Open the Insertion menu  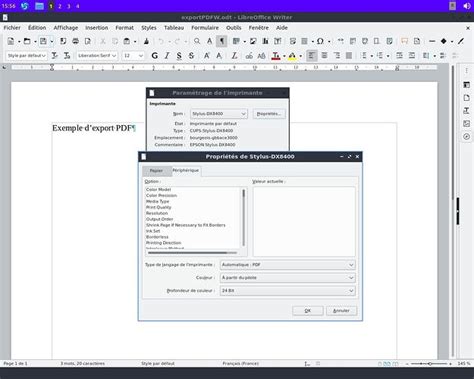tap(97, 28)
